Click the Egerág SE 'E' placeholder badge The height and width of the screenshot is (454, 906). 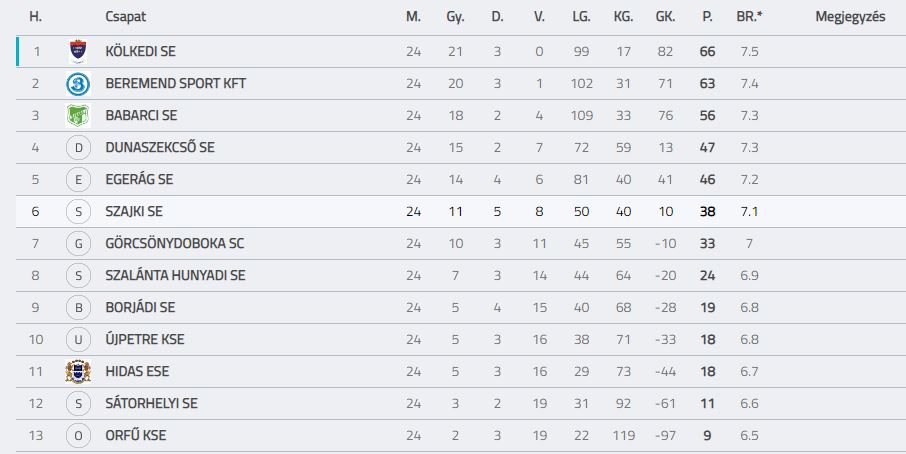(79, 180)
